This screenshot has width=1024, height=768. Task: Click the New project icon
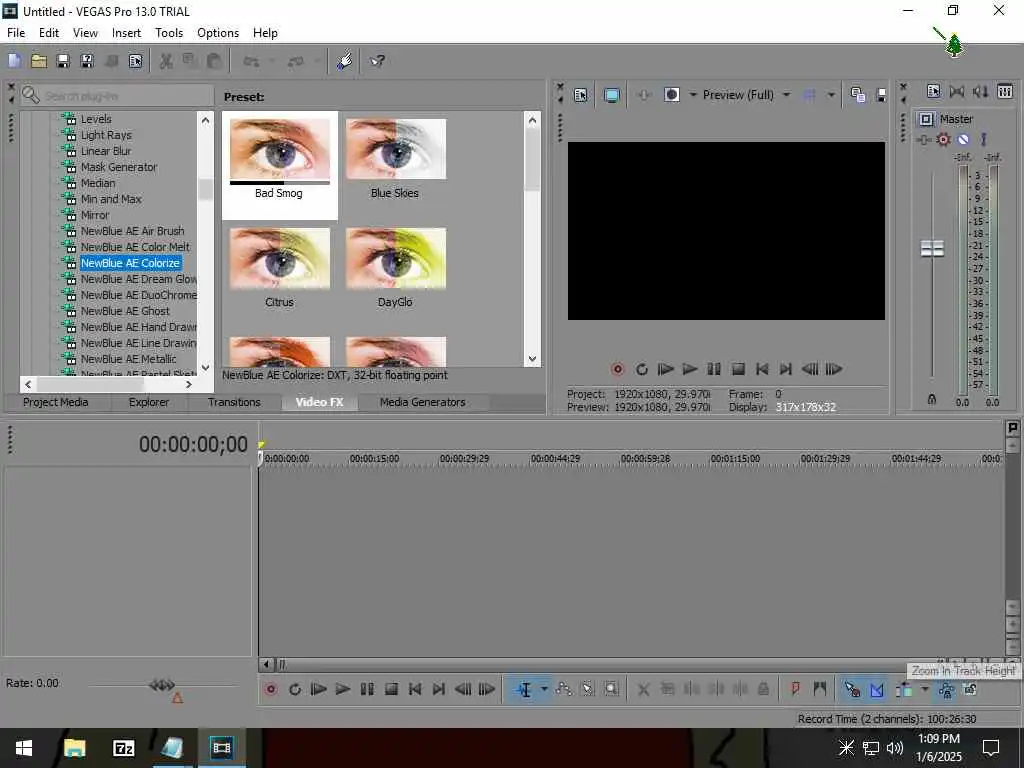[x=14, y=61]
